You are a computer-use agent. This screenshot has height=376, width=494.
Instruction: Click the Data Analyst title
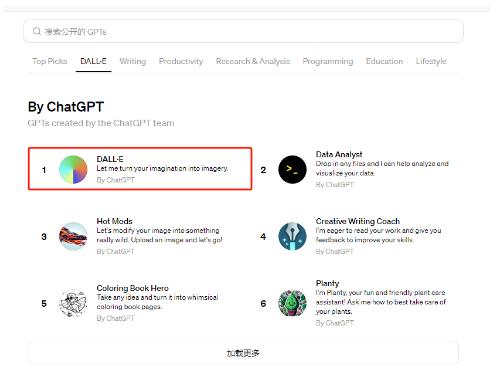[339, 154]
